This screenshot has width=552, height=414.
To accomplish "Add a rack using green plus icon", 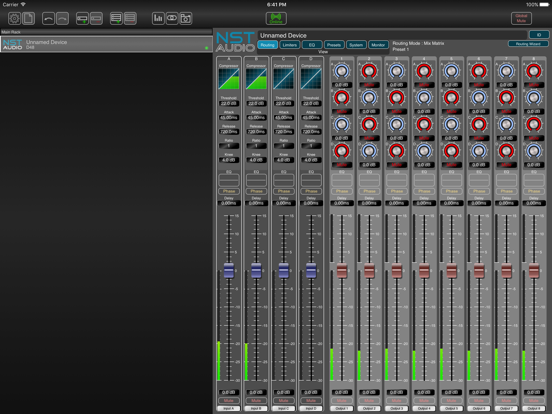I will 116,18.
